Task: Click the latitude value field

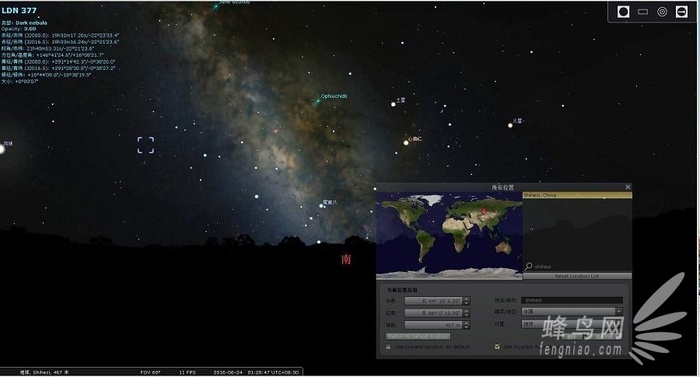Action: pos(434,301)
